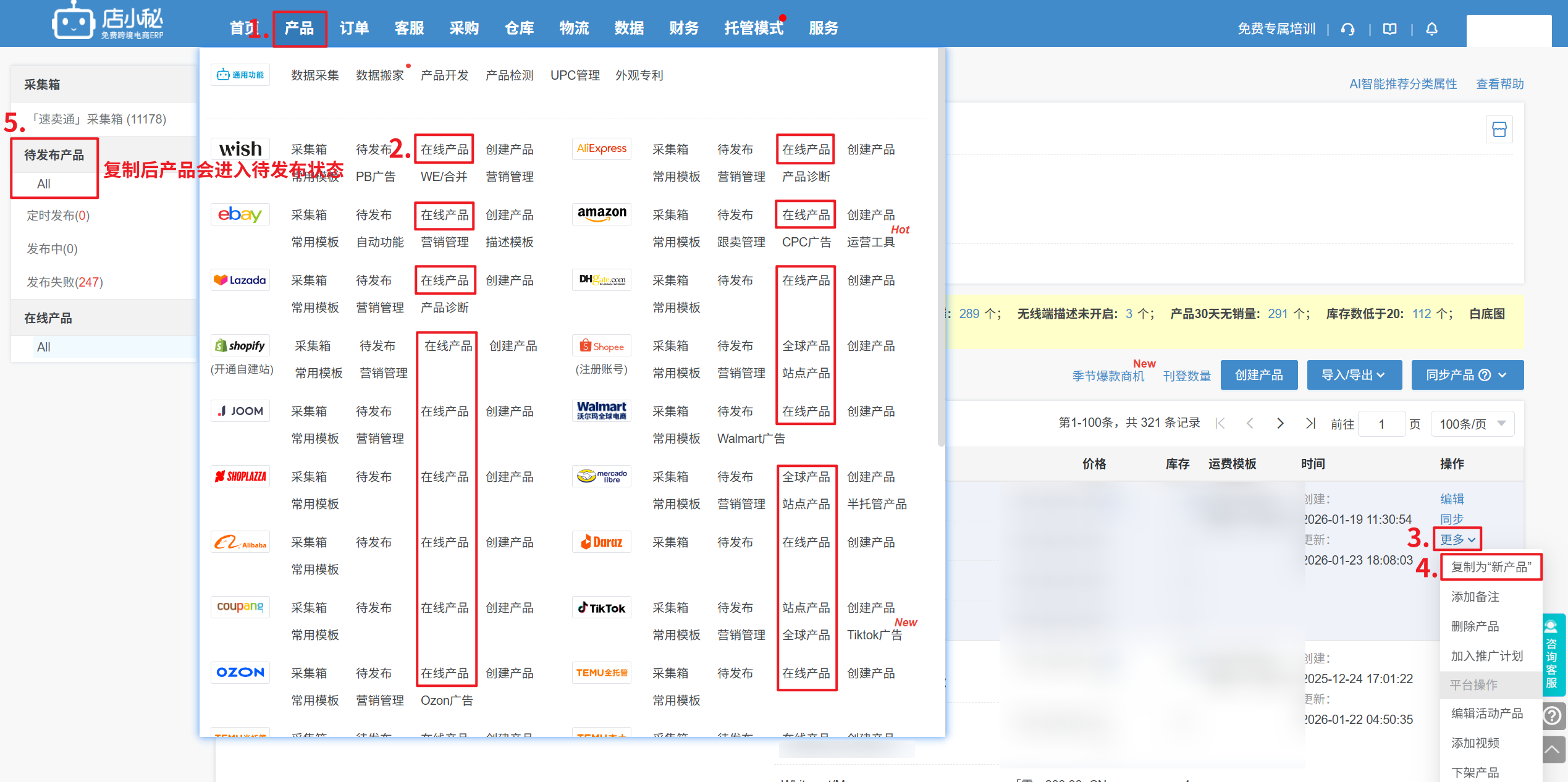Click the Walmart platform logo
Screen dimensions: 1568x782
pyautogui.click(x=602, y=411)
